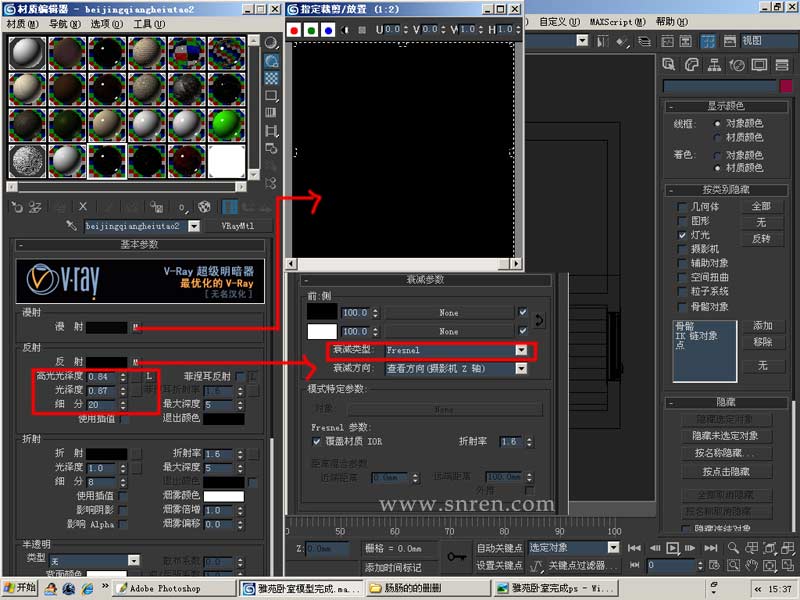Go to the start frame button

[x=634, y=548]
